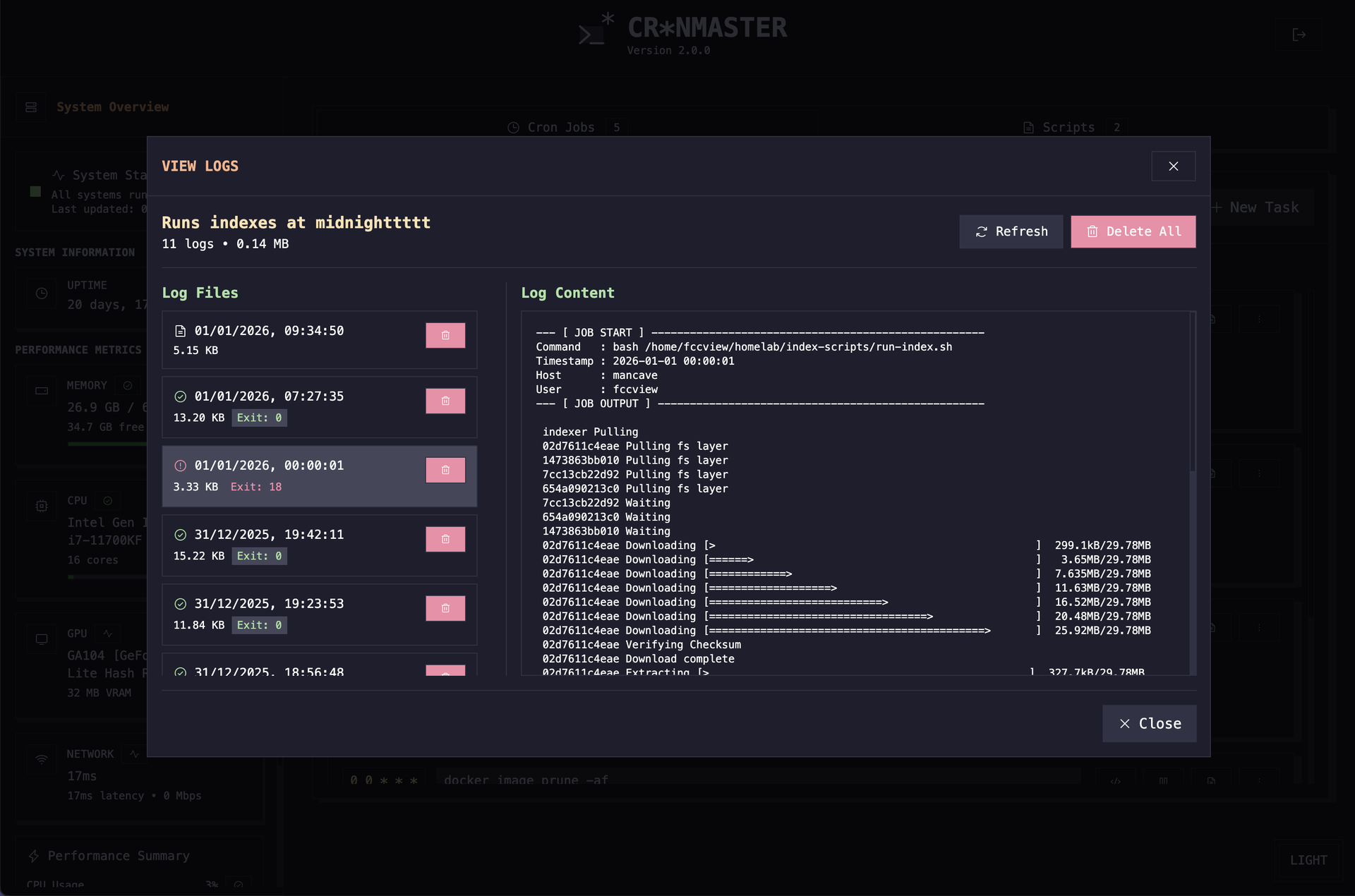Click the System Overview sidebar icon
The height and width of the screenshot is (896, 1355).
click(x=31, y=107)
